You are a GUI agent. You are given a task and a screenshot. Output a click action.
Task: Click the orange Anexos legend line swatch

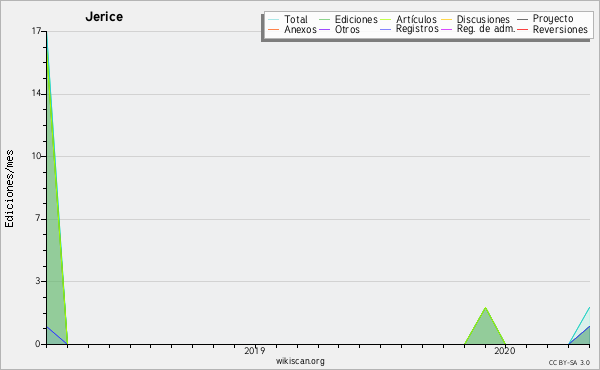274,29
